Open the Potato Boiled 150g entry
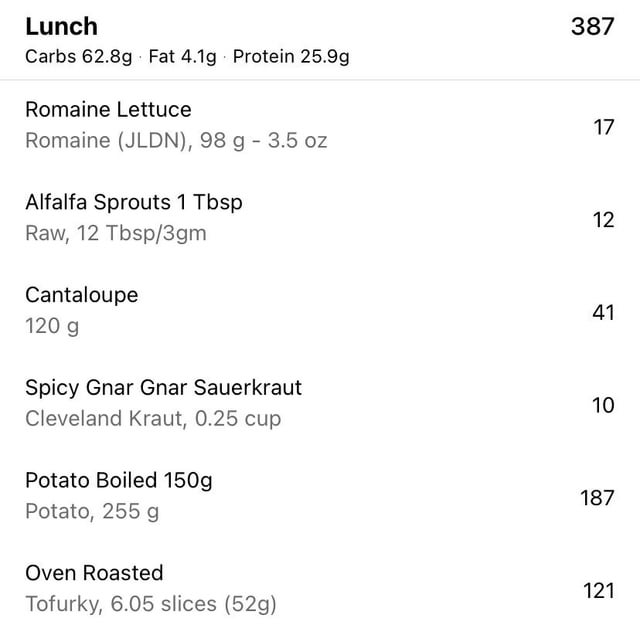Image resolution: width=640 pixels, height=642 pixels. [x=118, y=480]
